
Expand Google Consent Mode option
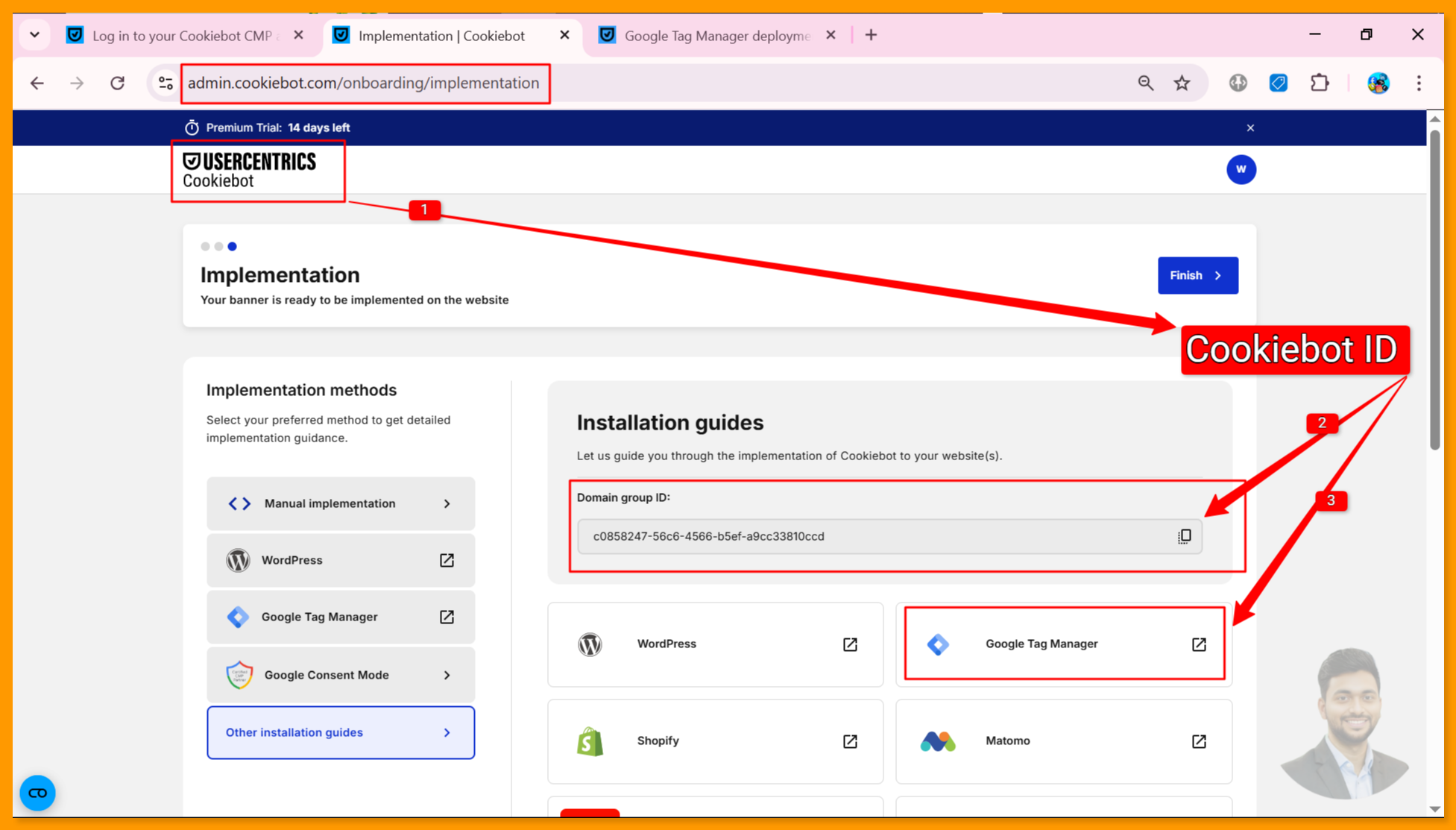[341, 675]
